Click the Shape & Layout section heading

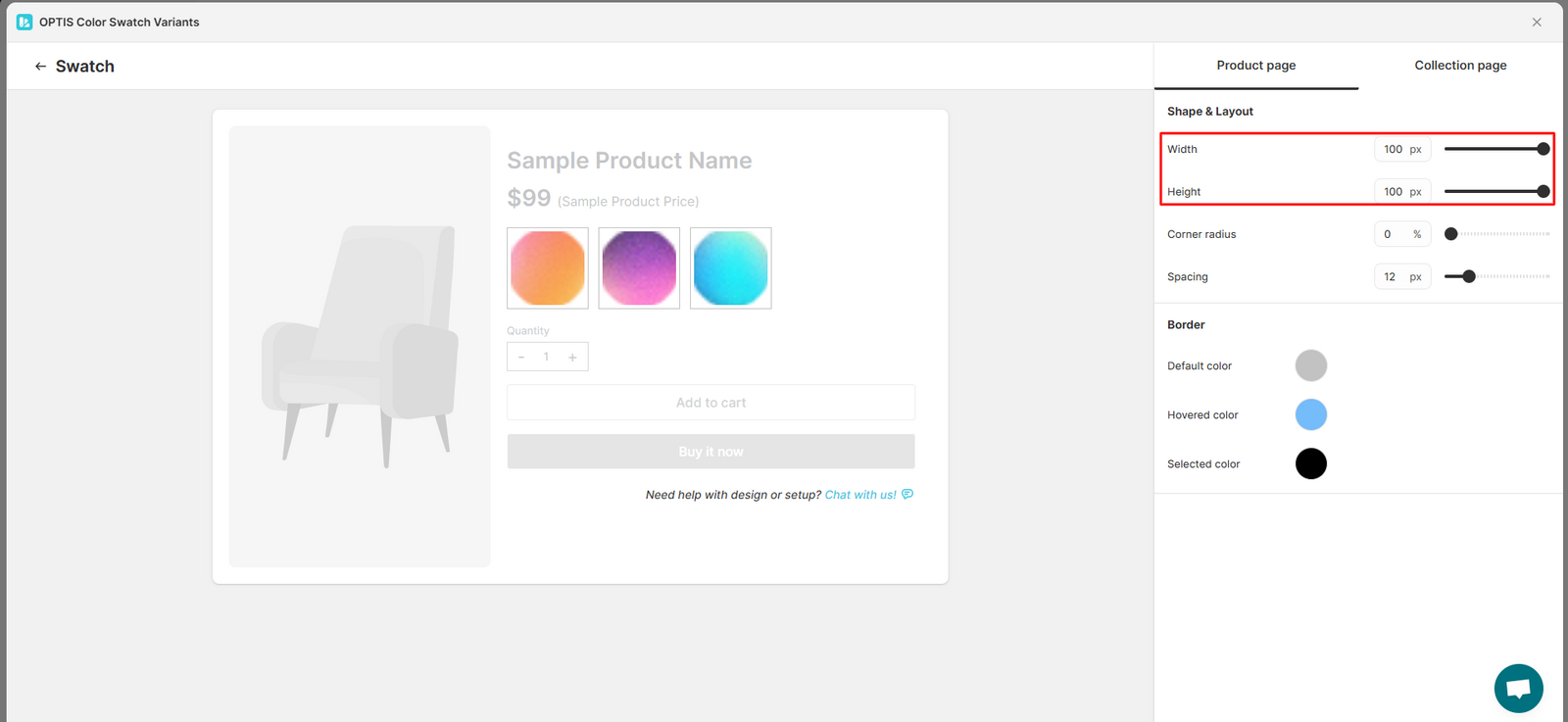1210,112
